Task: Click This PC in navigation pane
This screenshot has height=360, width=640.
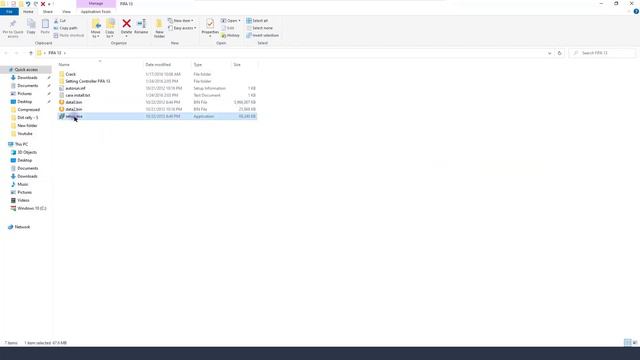Action: click(21, 144)
